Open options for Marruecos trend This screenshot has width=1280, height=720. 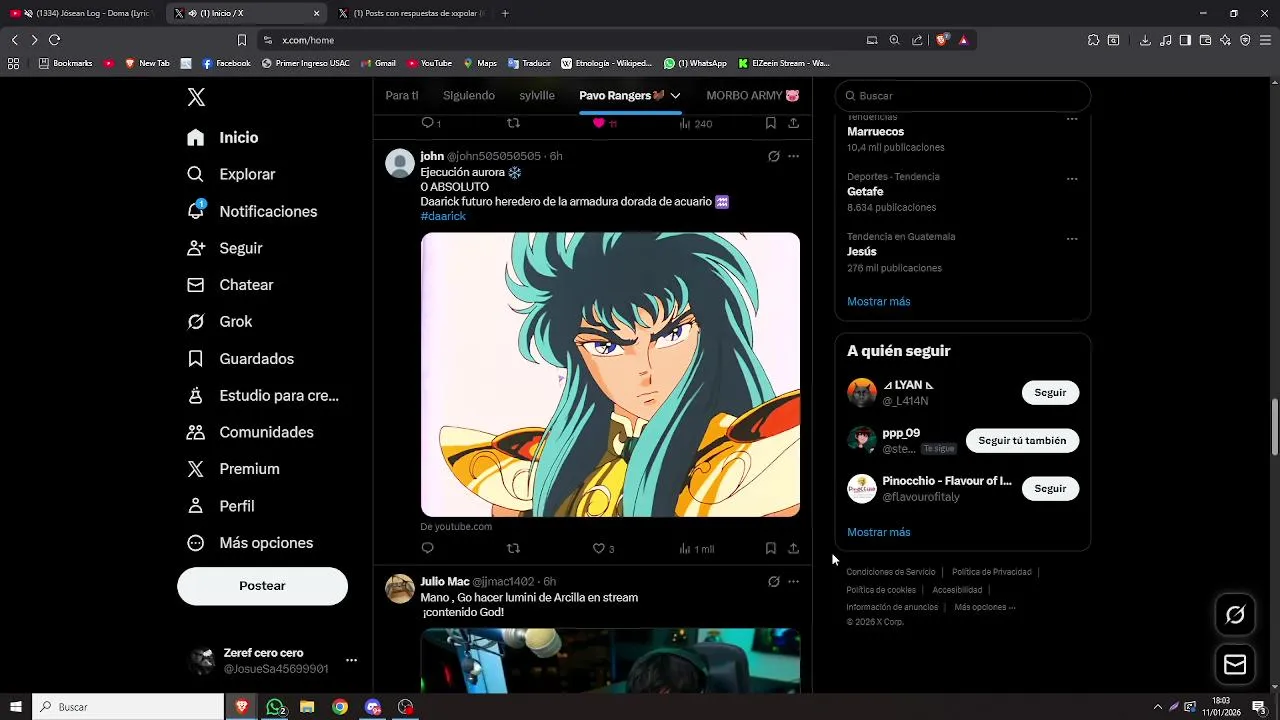(x=1071, y=119)
